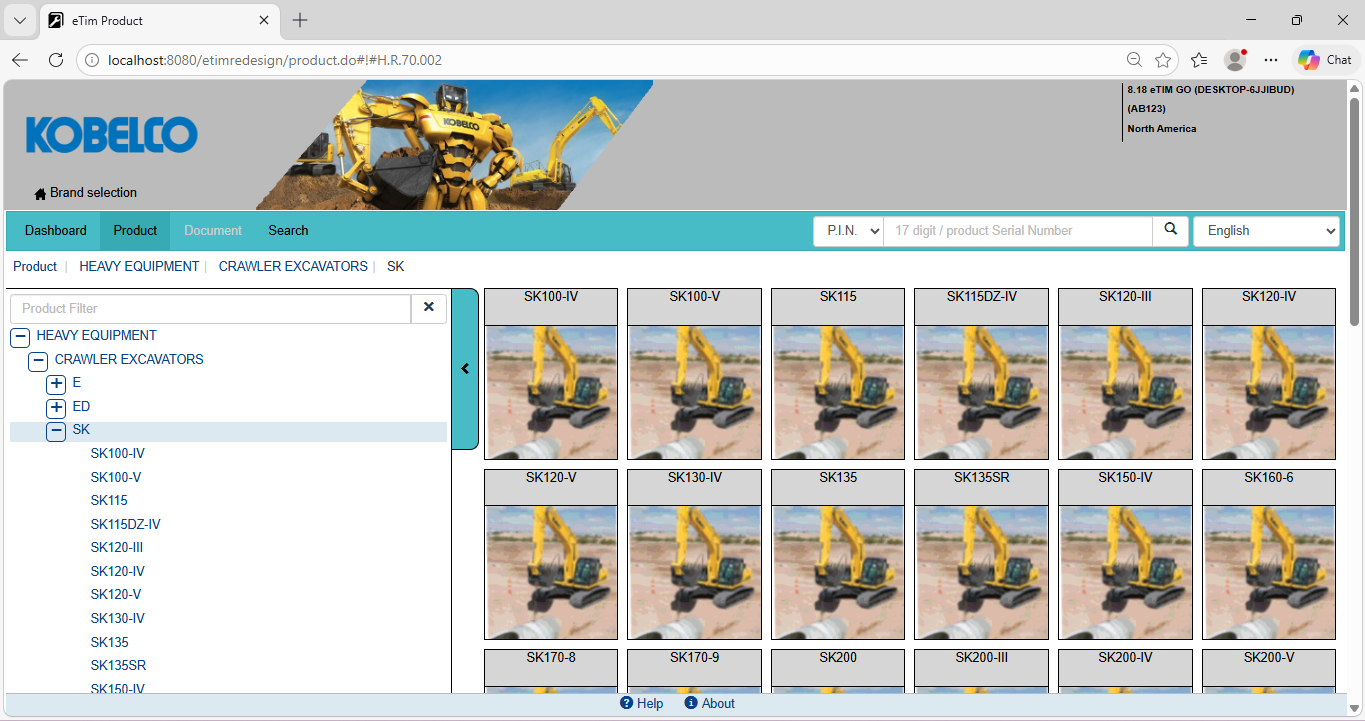This screenshot has height=721, width=1365.
Task: Collapse the CRAWLER EXCAVATORS tree node
Action: [38, 360]
